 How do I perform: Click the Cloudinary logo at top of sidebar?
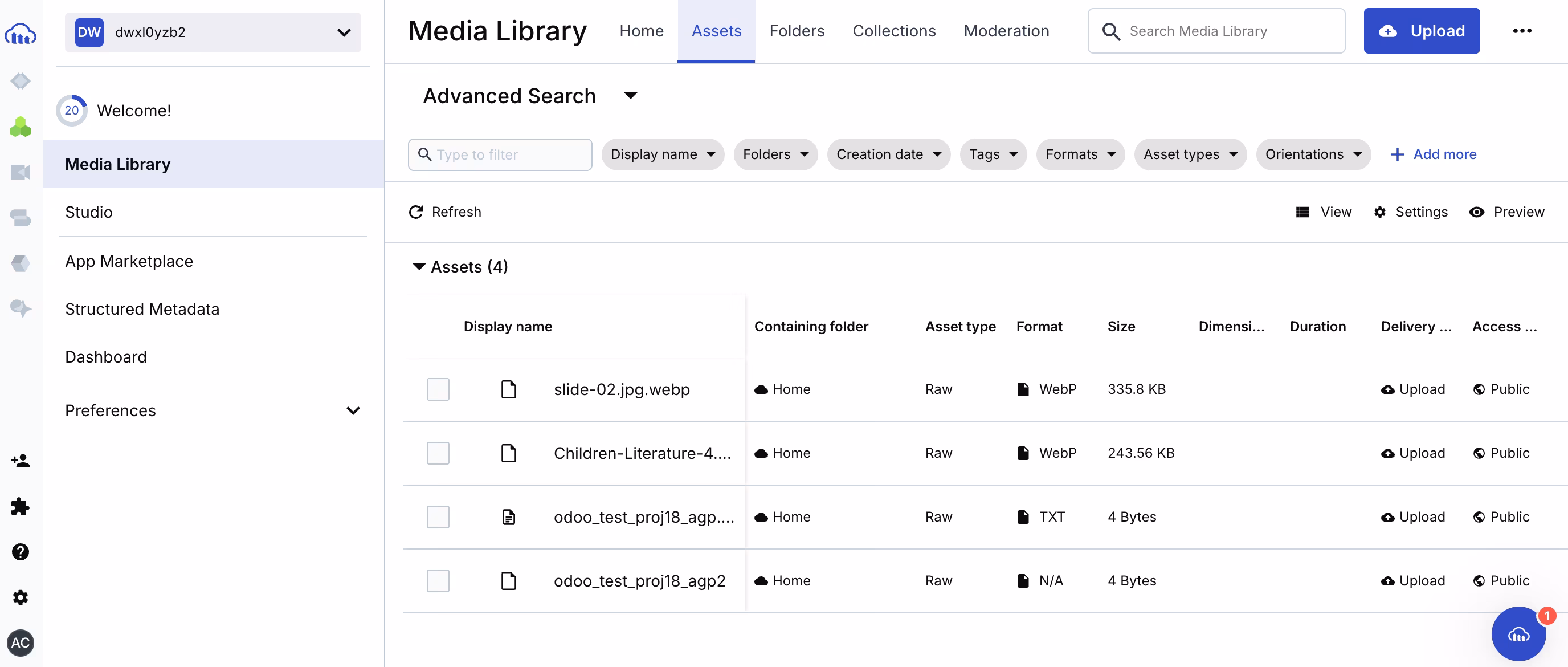[20, 34]
